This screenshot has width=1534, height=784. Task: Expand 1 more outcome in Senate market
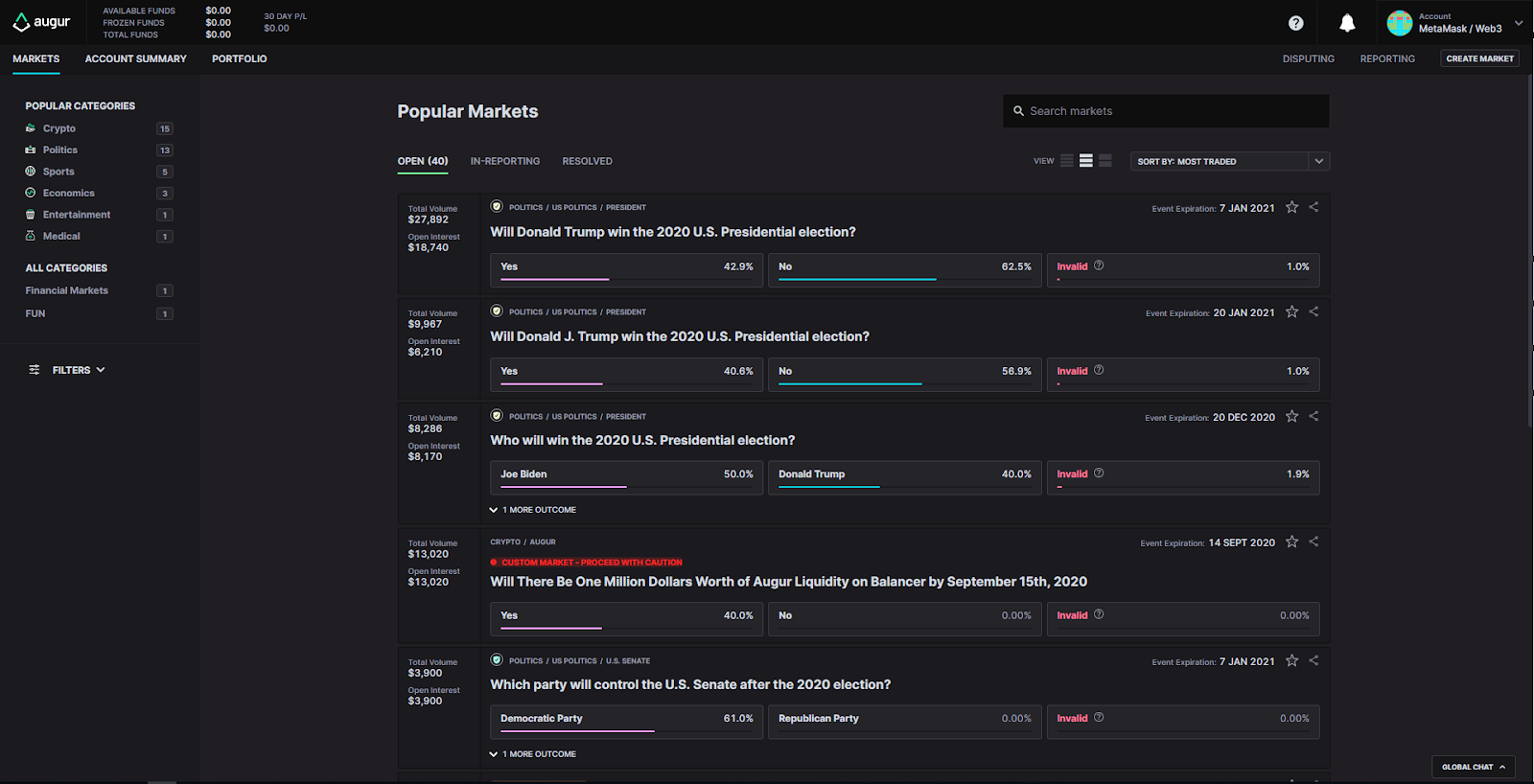click(x=533, y=754)
